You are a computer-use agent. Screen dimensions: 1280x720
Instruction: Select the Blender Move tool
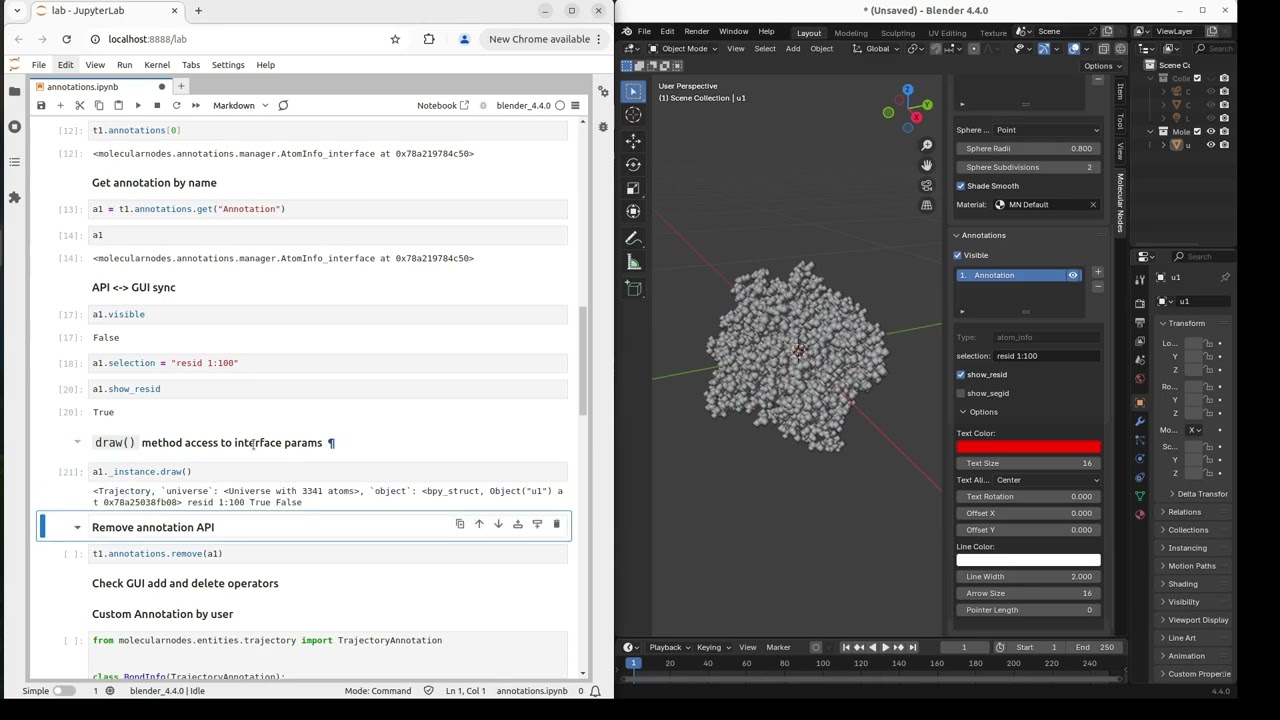pos(633,140)
